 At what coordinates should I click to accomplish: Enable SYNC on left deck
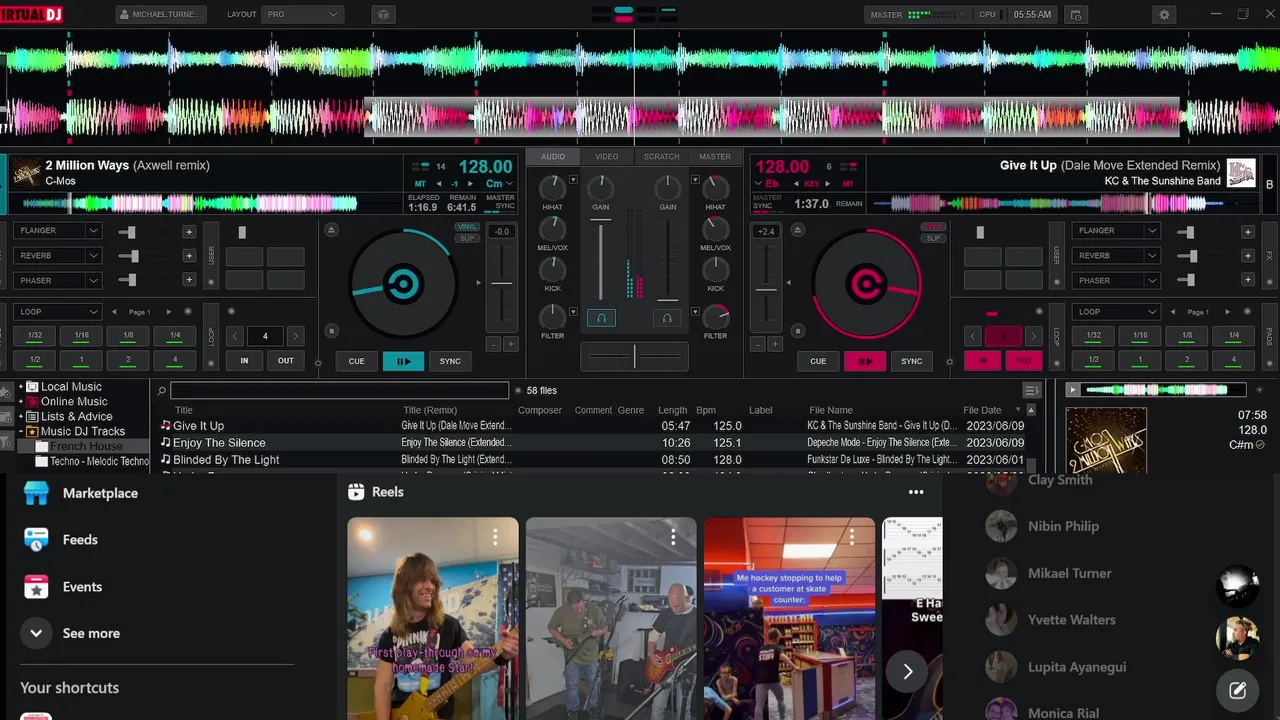pos(450,361)
